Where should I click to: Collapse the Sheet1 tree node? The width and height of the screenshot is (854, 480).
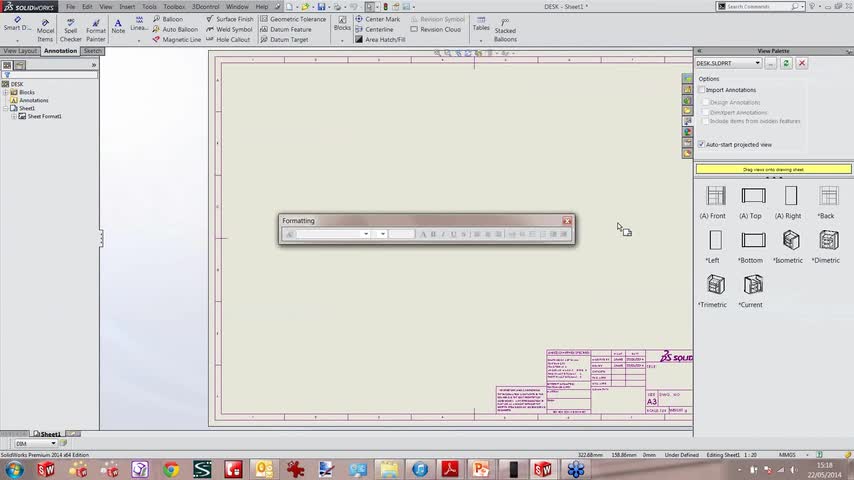point(6,108)
